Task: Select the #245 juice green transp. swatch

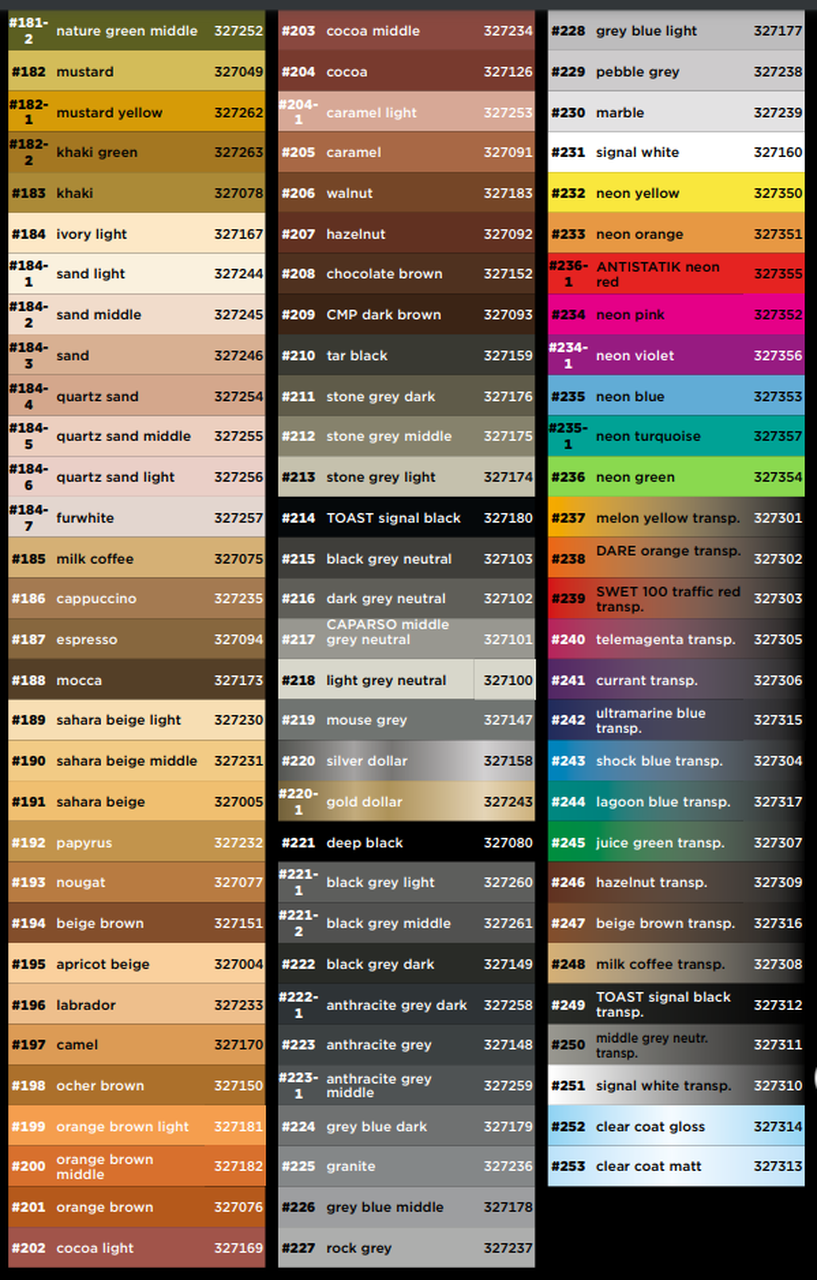Action: point(676,843)
